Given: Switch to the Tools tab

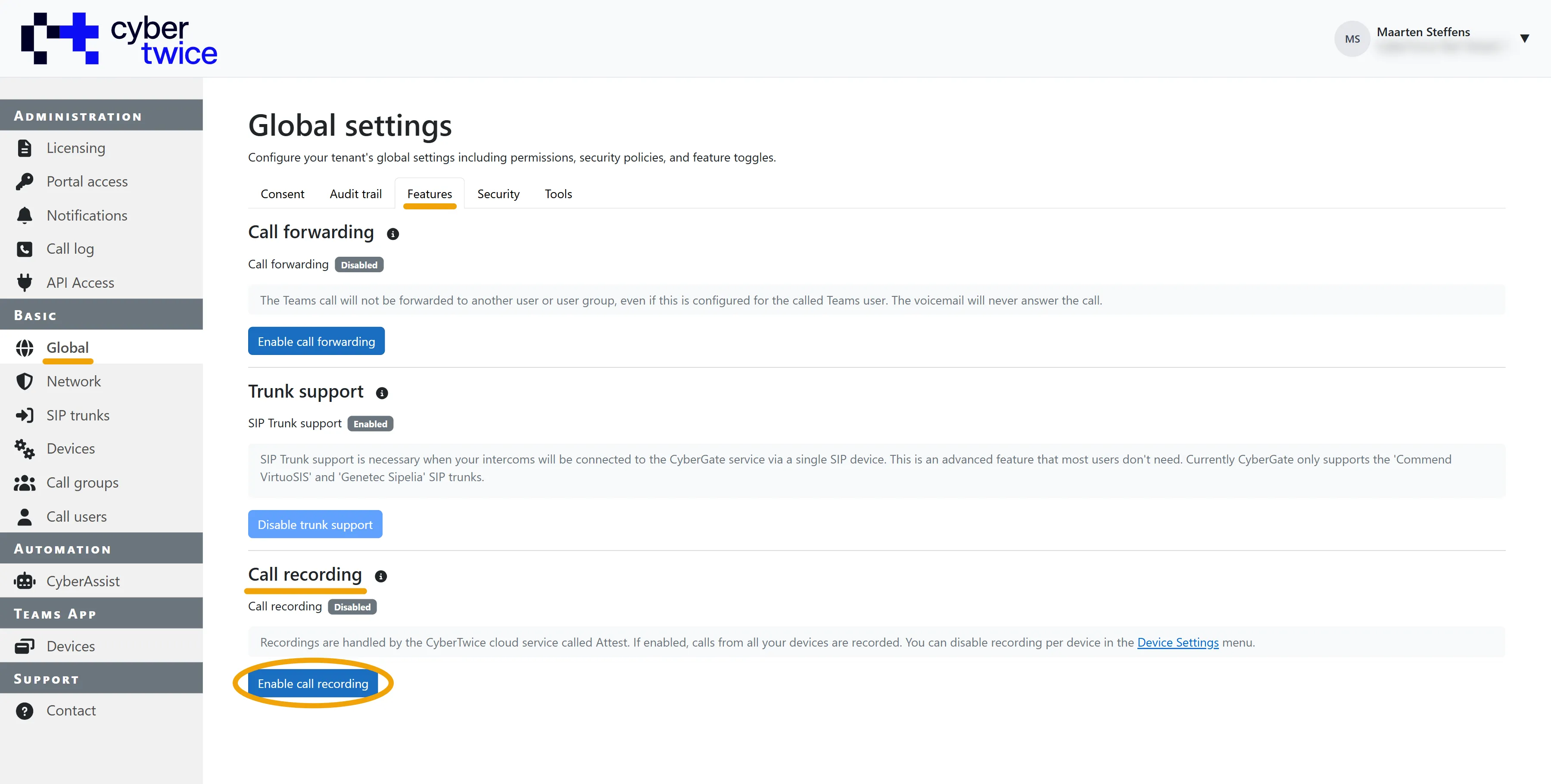Looking at the screenshot, I should [x=558, y=194].
